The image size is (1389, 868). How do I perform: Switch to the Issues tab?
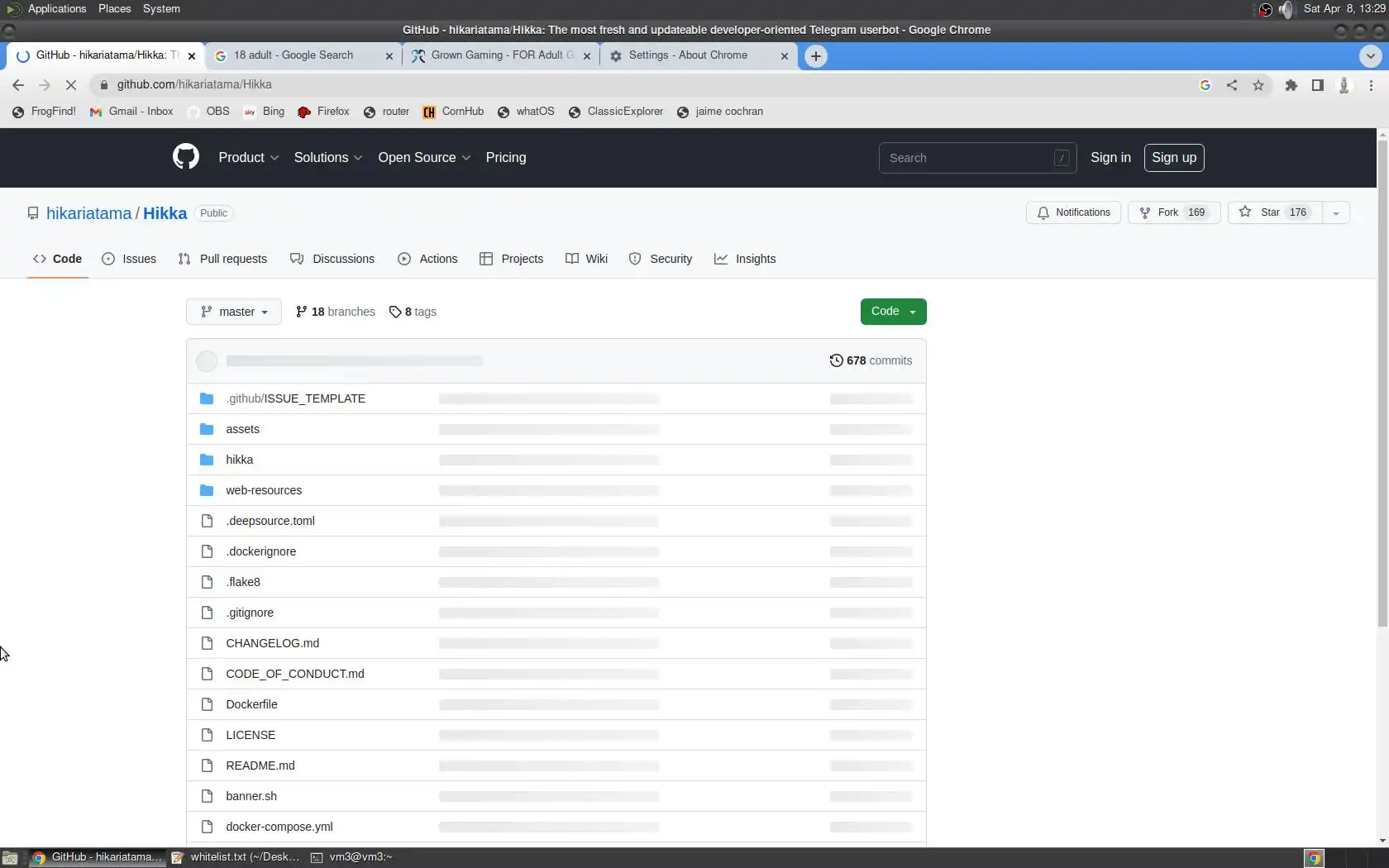coord(129,259)
